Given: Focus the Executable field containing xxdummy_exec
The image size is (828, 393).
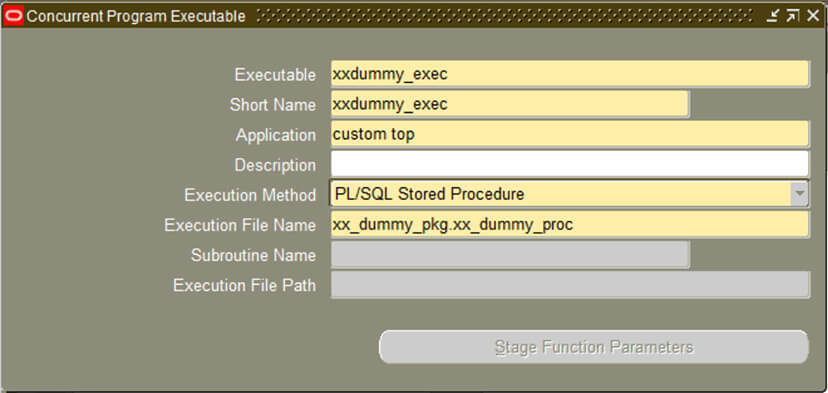Looking at the screenshot, I should 570,74.
